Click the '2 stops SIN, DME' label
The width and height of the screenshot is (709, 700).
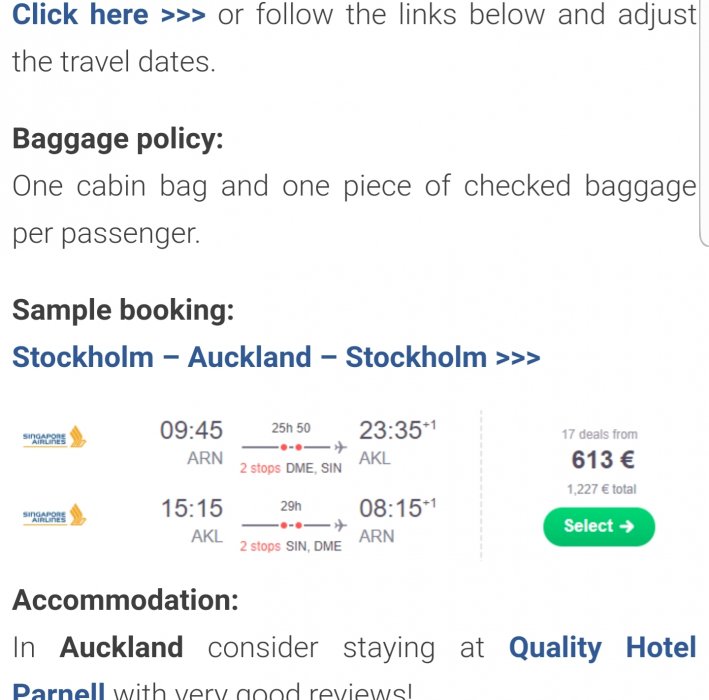pyautogui.click(x=290, y=546)
